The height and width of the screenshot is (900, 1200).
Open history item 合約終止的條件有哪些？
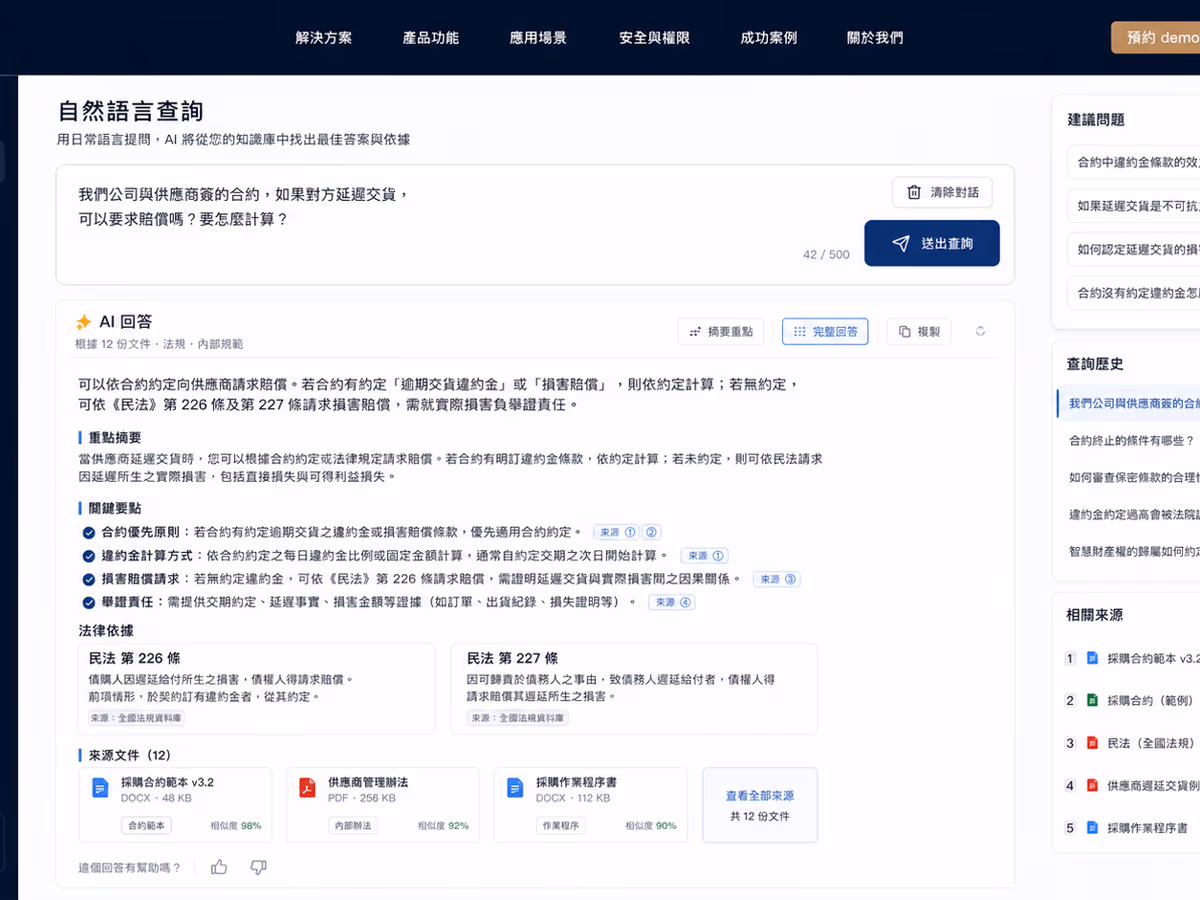pyautogui.click(x=1129, y=440)
